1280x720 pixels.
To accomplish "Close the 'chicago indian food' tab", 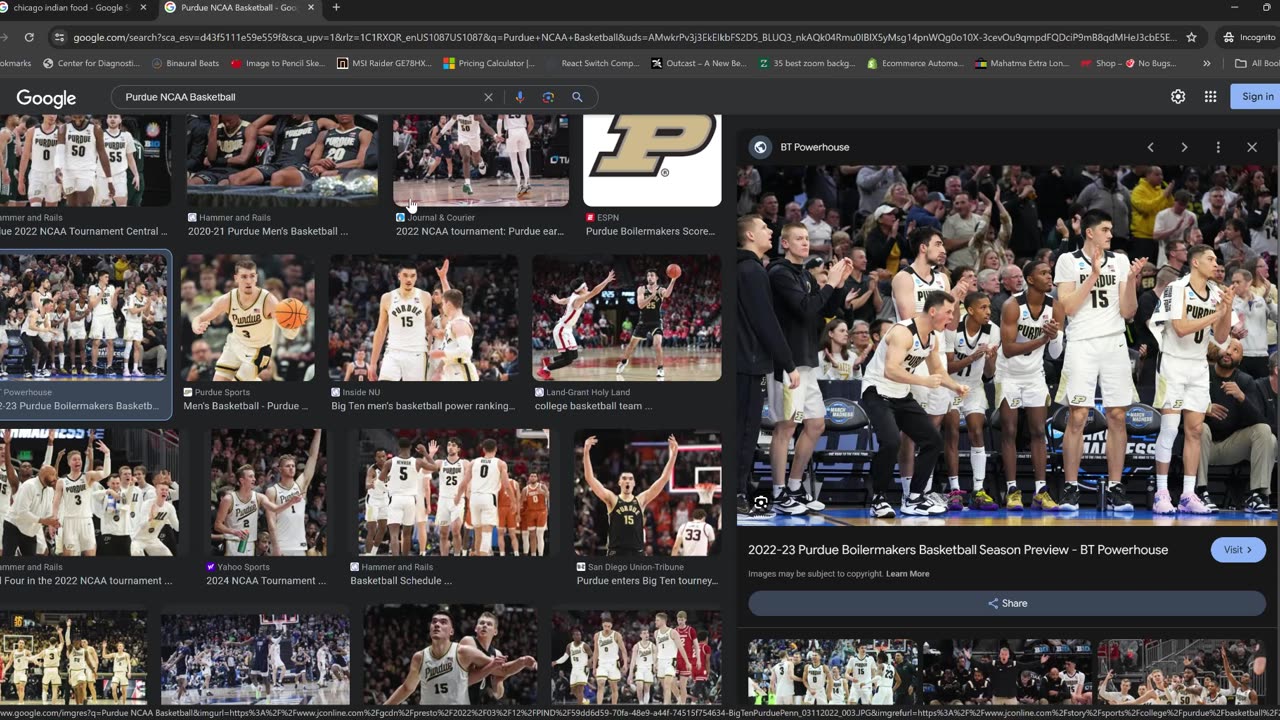I will (143, 8).
